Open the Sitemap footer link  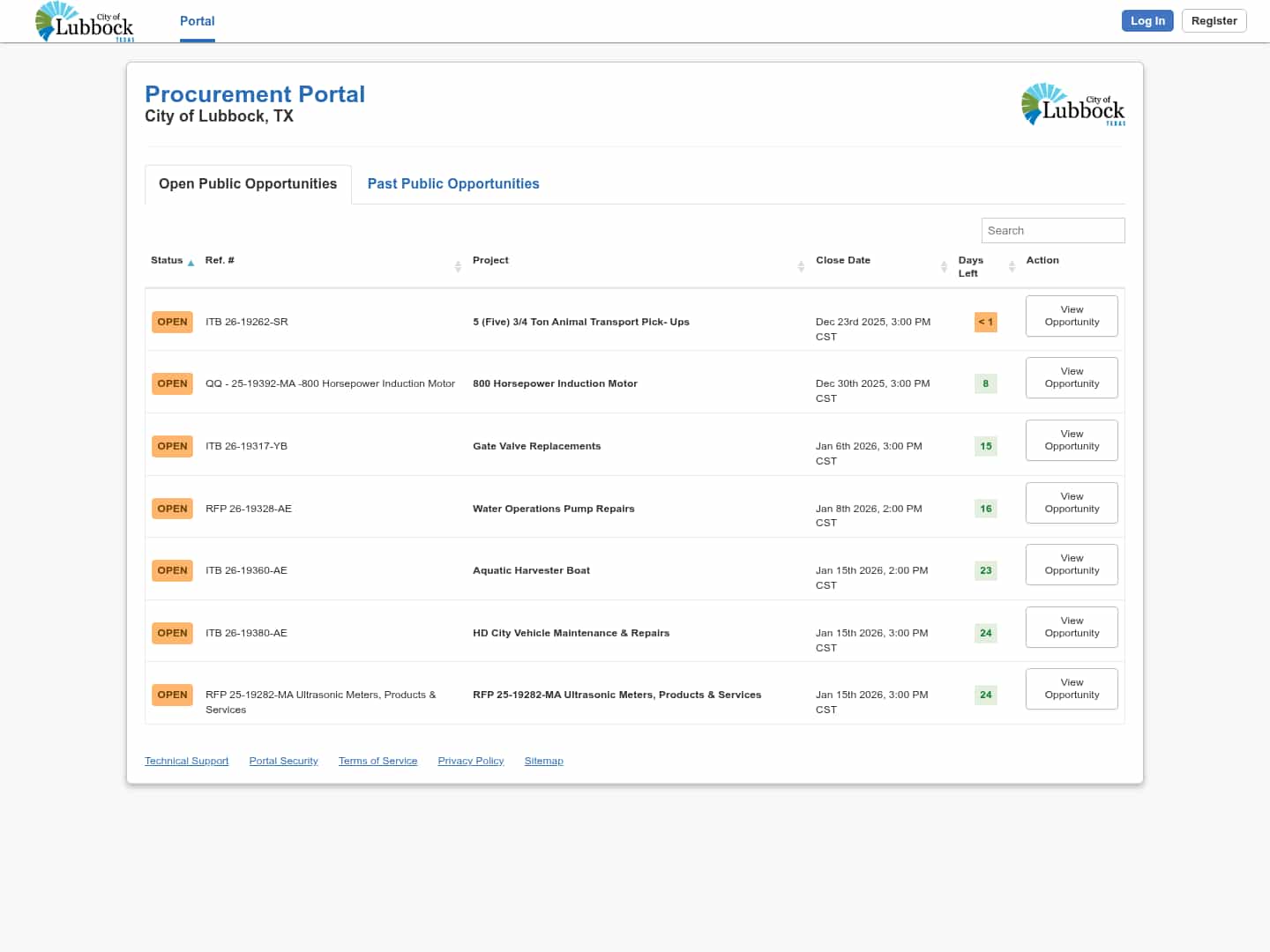click(x=543, y=761)
